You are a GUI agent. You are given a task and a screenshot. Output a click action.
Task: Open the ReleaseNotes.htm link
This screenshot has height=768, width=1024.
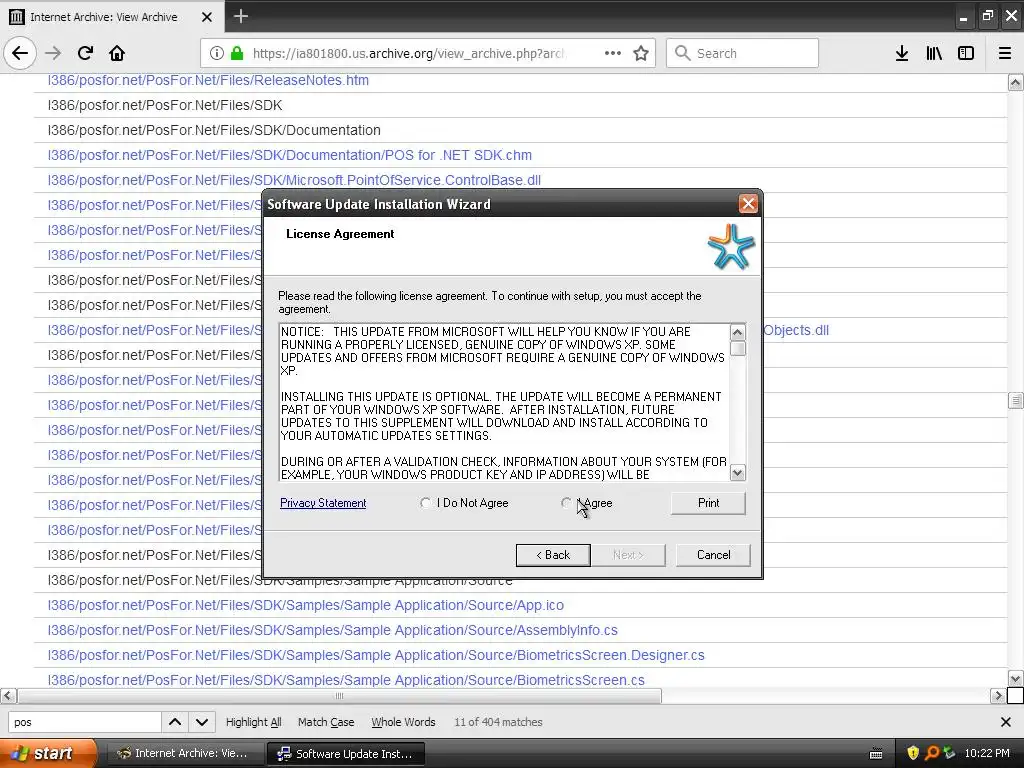point(208,80)
